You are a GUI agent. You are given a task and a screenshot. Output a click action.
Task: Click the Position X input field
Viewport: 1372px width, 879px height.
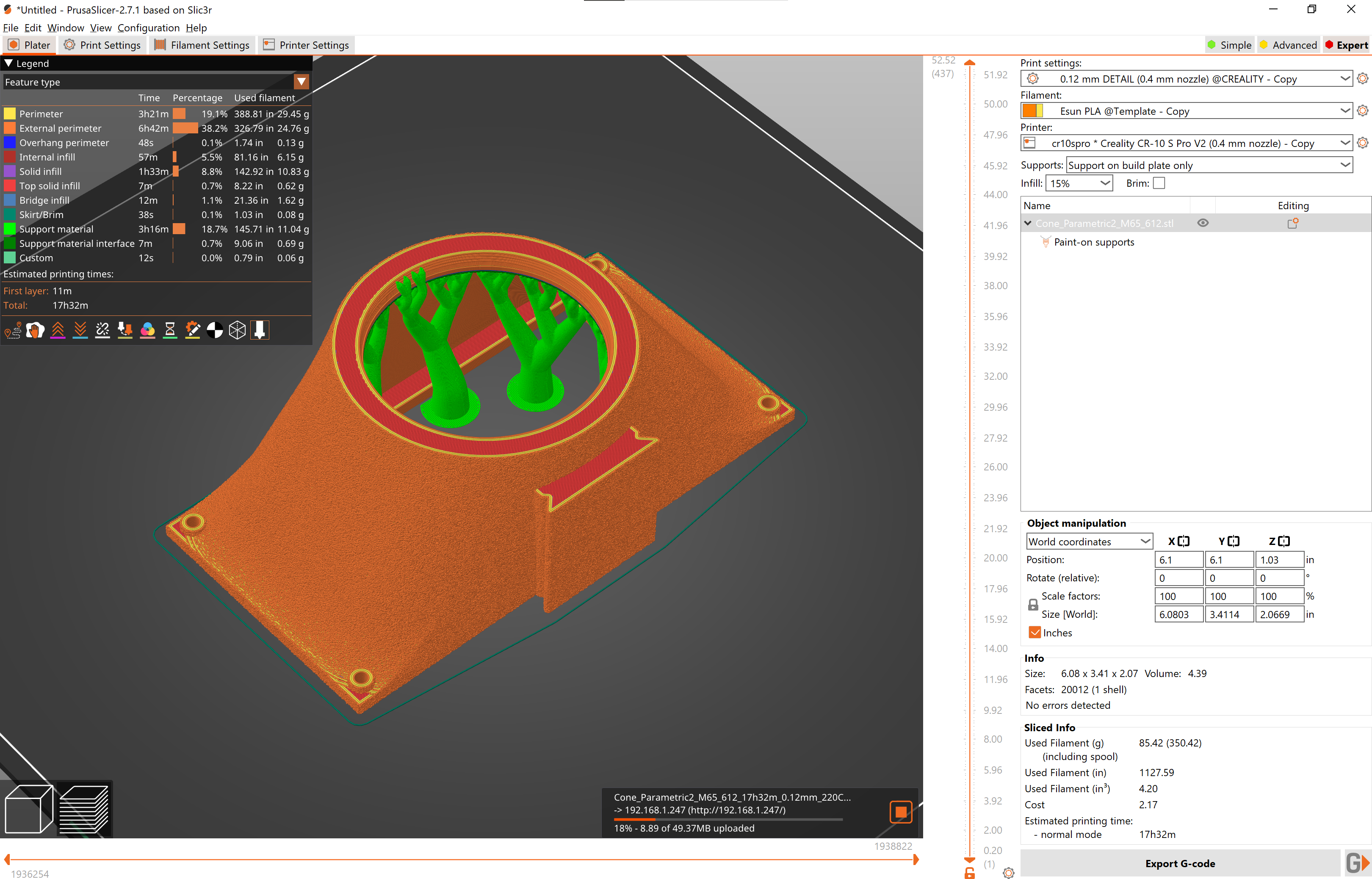point(1178,560)
